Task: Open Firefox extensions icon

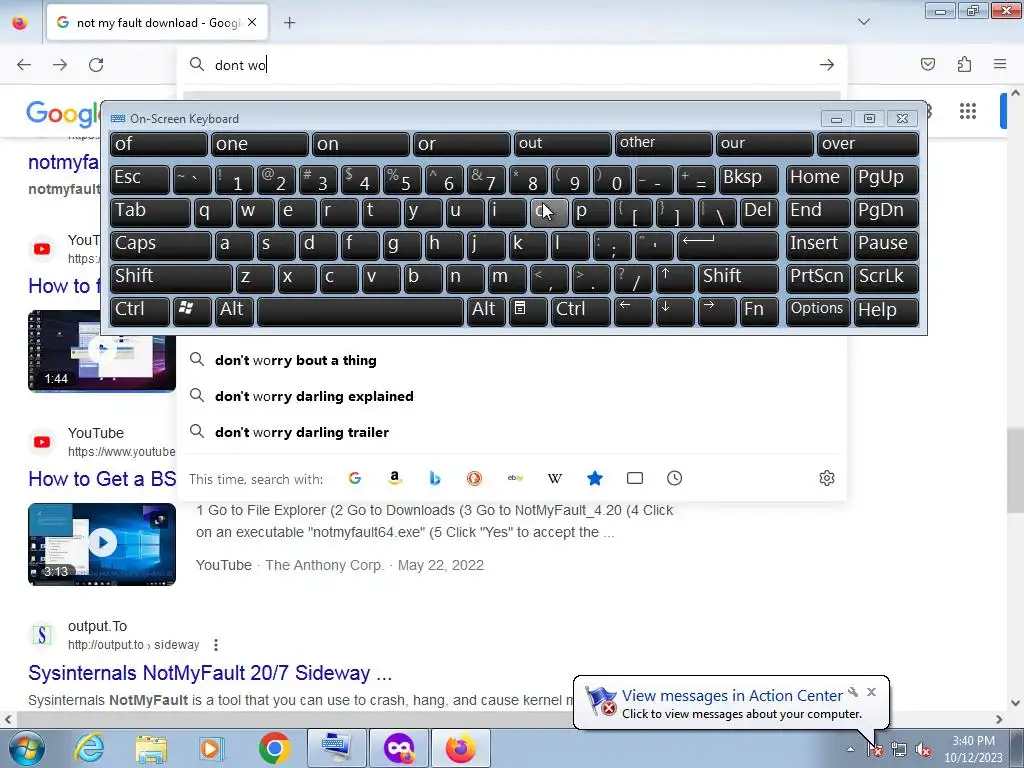Action: 964,64
